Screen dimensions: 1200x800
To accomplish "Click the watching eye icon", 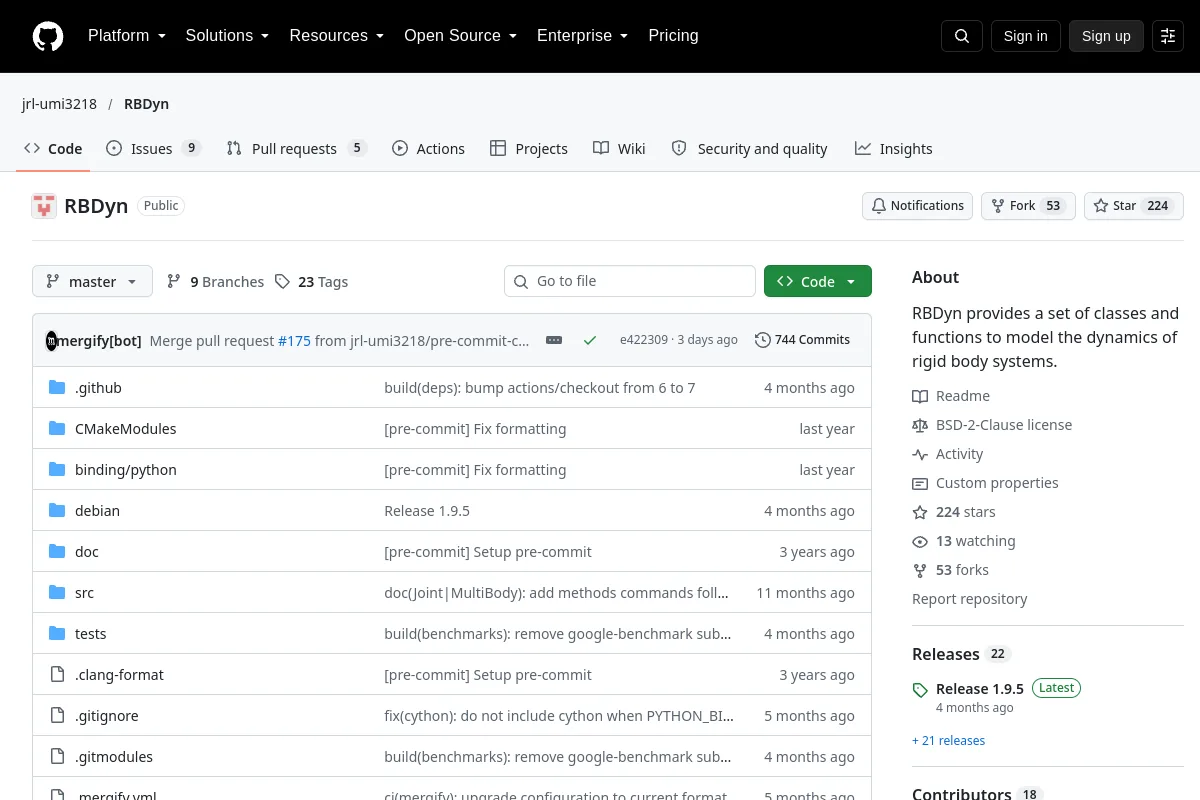I will (x=920, y=541).
